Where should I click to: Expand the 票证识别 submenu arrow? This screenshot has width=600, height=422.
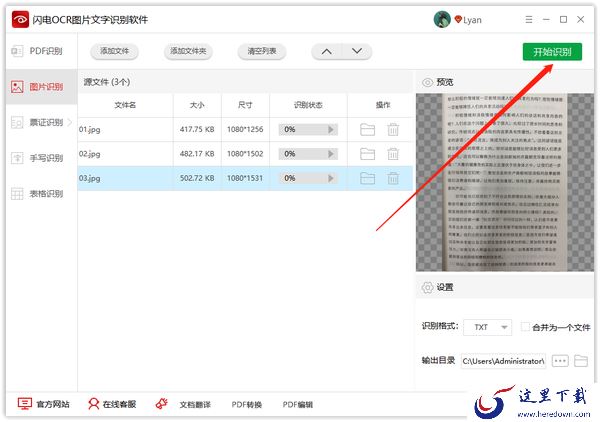click(70, 122)
